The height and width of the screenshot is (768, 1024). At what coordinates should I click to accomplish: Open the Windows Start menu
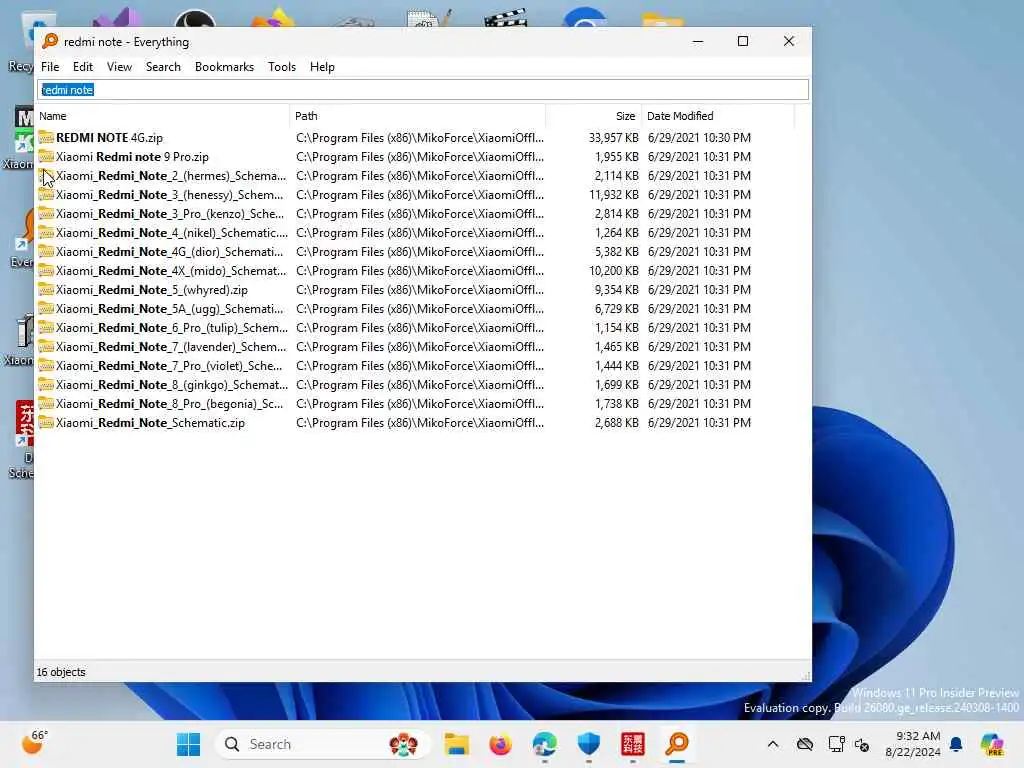(x=188, y=744)
